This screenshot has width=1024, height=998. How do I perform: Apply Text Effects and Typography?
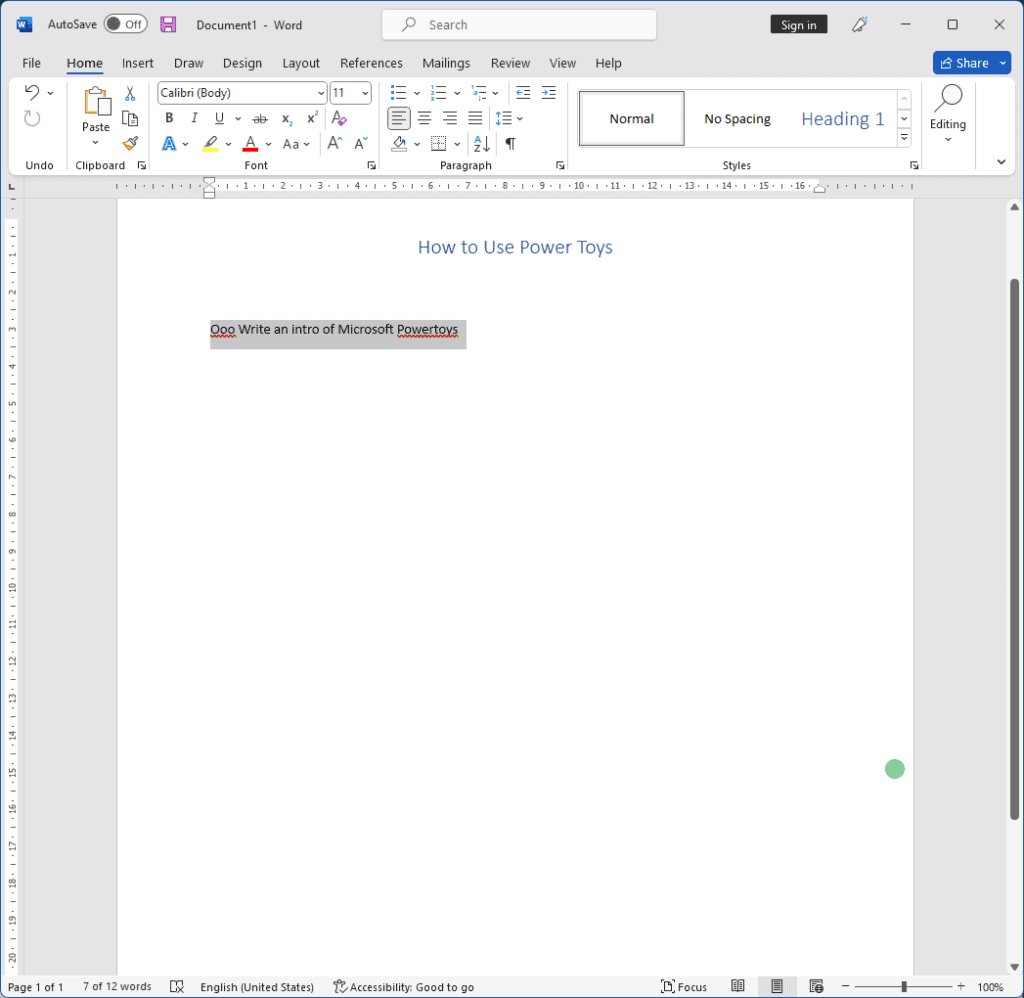click(169, 144)
